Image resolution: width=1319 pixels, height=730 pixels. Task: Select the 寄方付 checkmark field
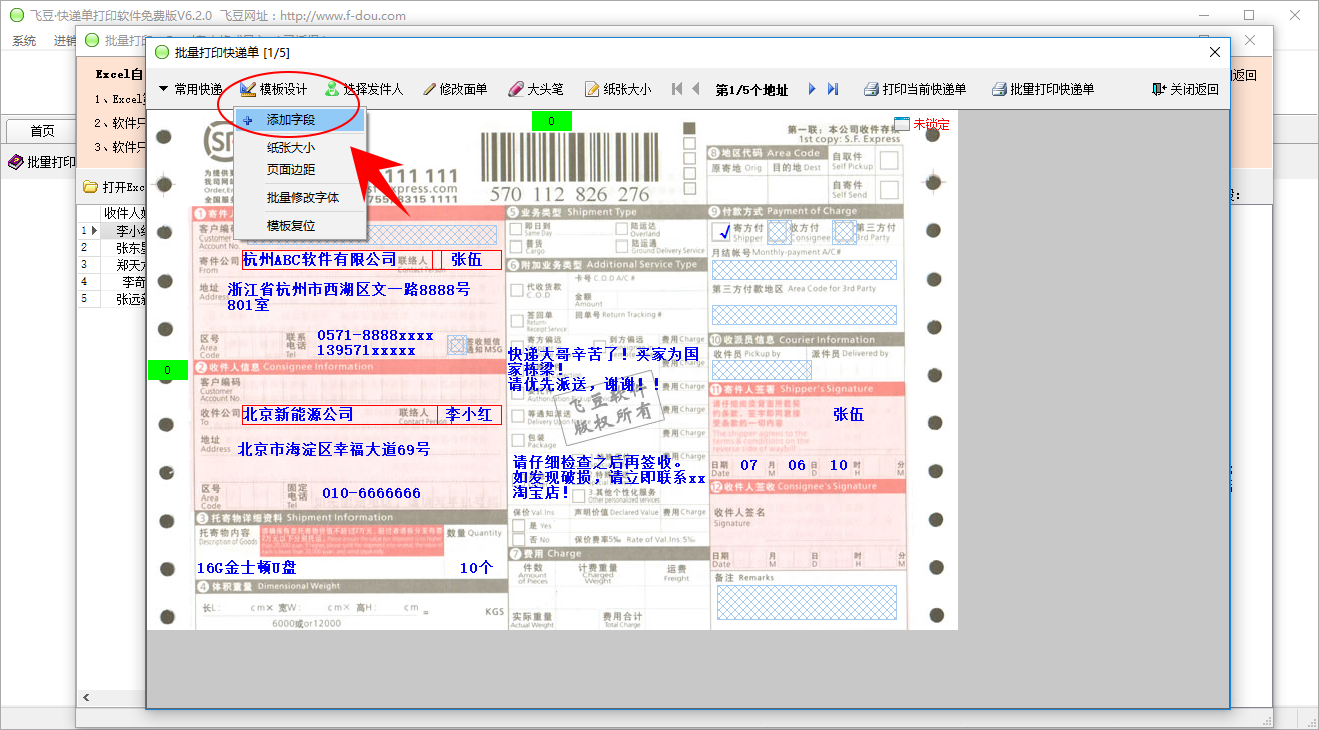tap(724, 232)
